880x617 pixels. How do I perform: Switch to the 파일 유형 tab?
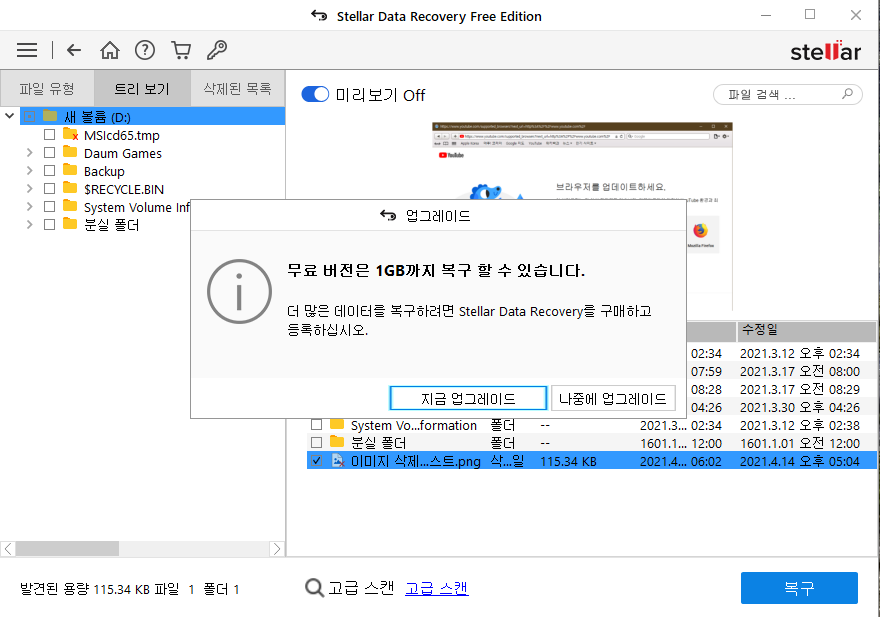[47, 88]
